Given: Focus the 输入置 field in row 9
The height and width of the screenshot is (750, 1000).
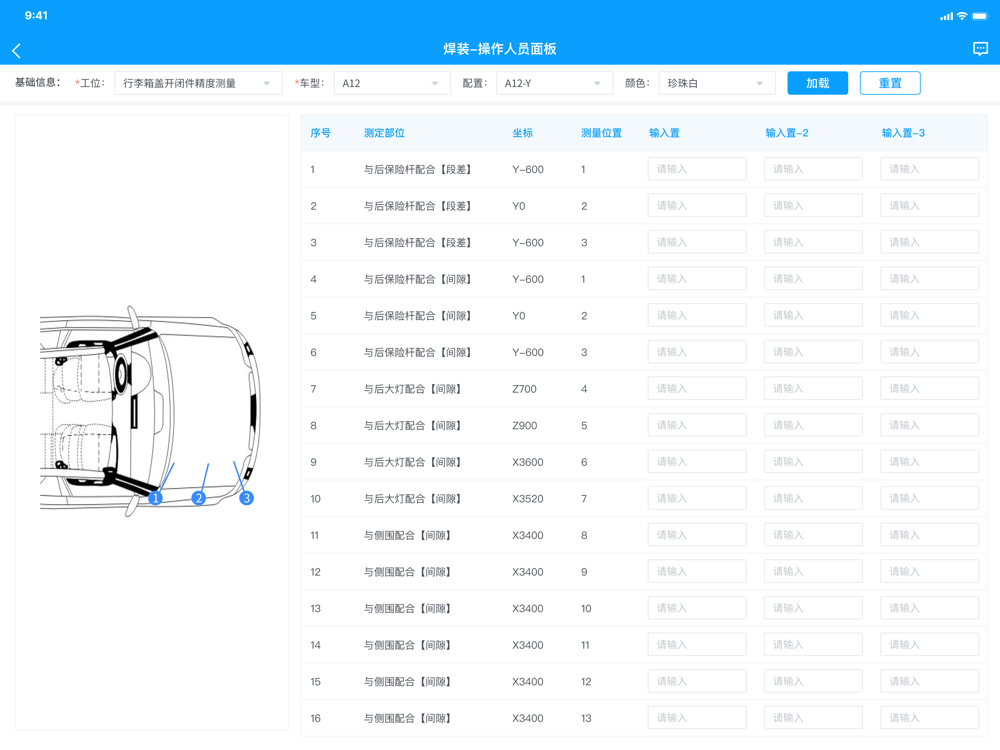Looking at the screenshot, I should point(697,462).
